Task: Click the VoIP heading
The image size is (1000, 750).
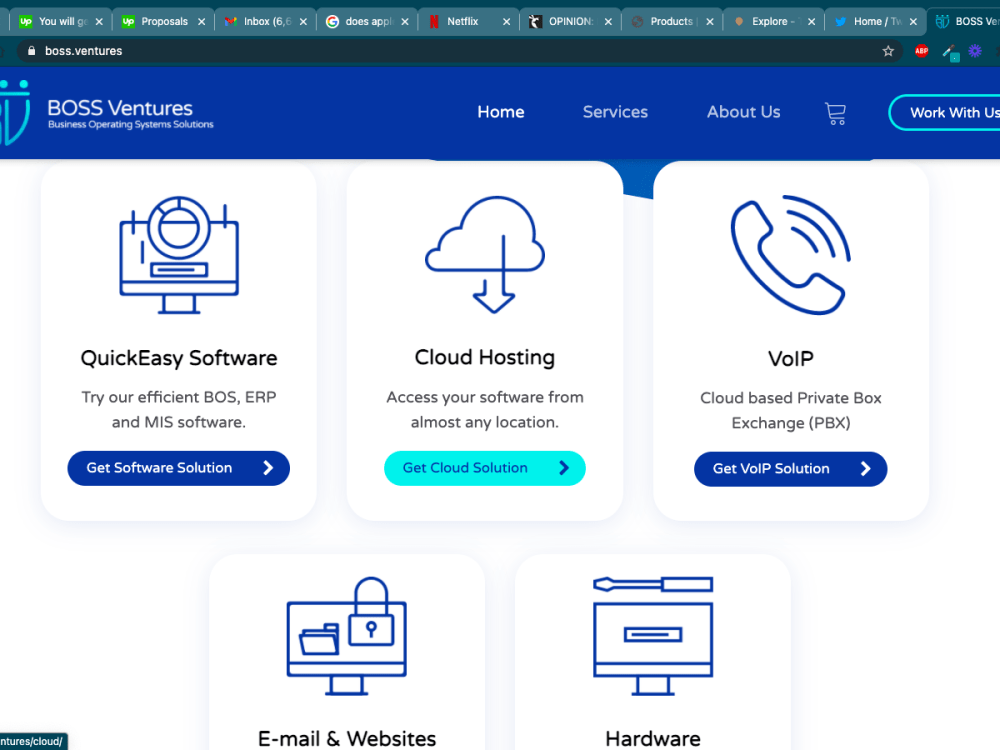Action: pos(790,358)
